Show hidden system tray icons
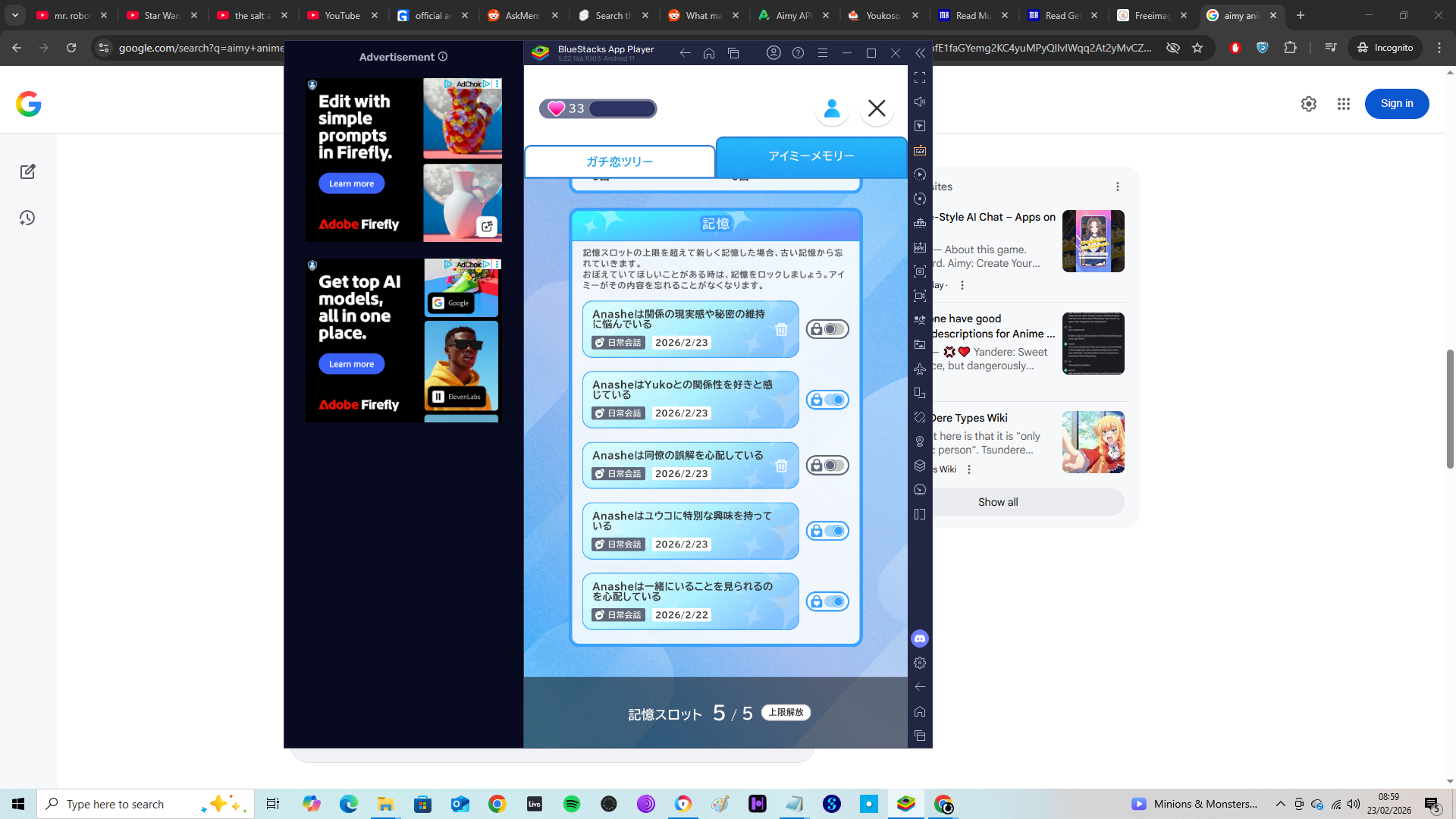 point(1281,804)
